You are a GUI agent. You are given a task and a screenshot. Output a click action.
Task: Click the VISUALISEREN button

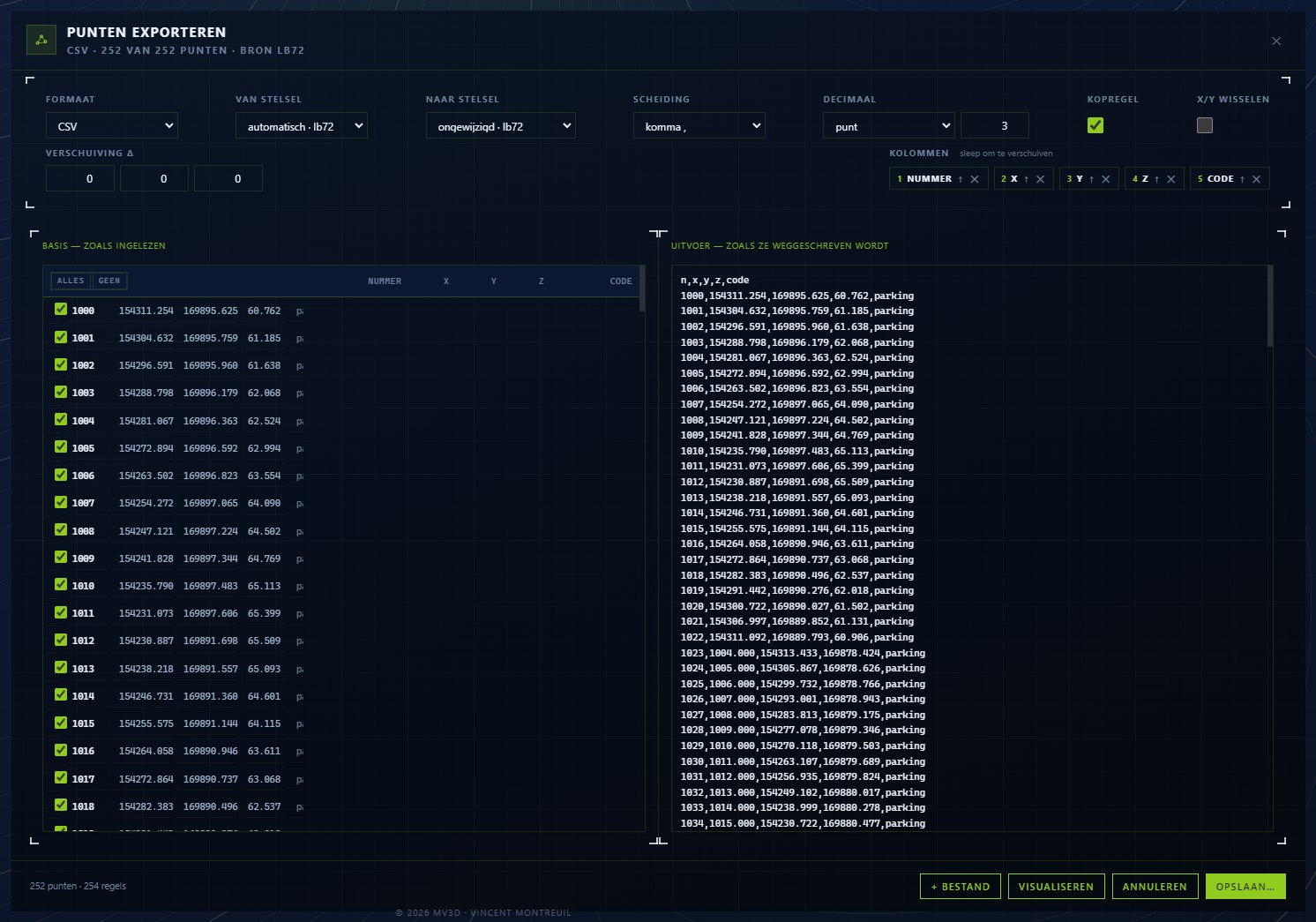pos(1056,887)
